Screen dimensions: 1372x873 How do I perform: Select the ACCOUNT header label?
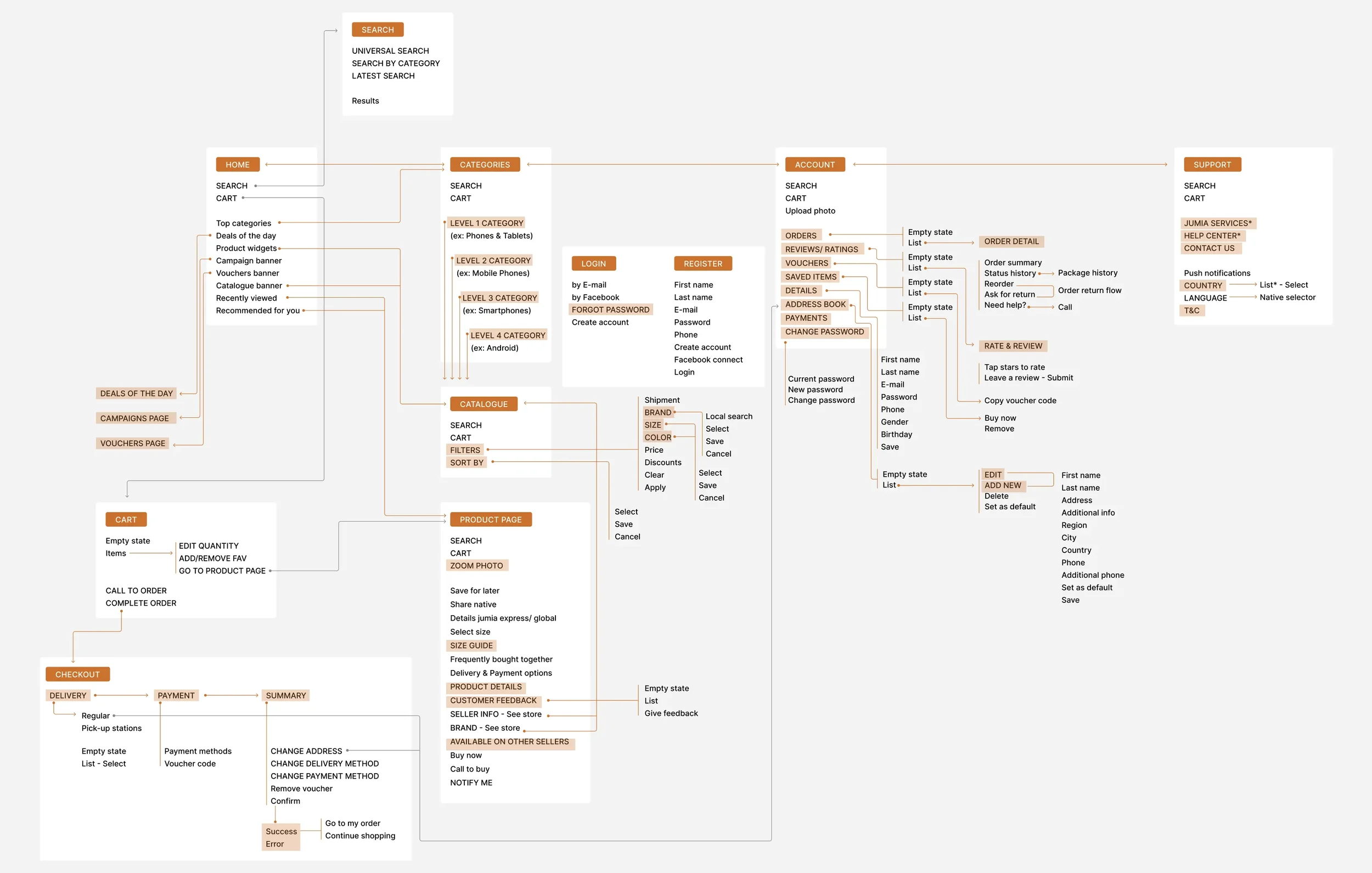click(x=814, y=165)
